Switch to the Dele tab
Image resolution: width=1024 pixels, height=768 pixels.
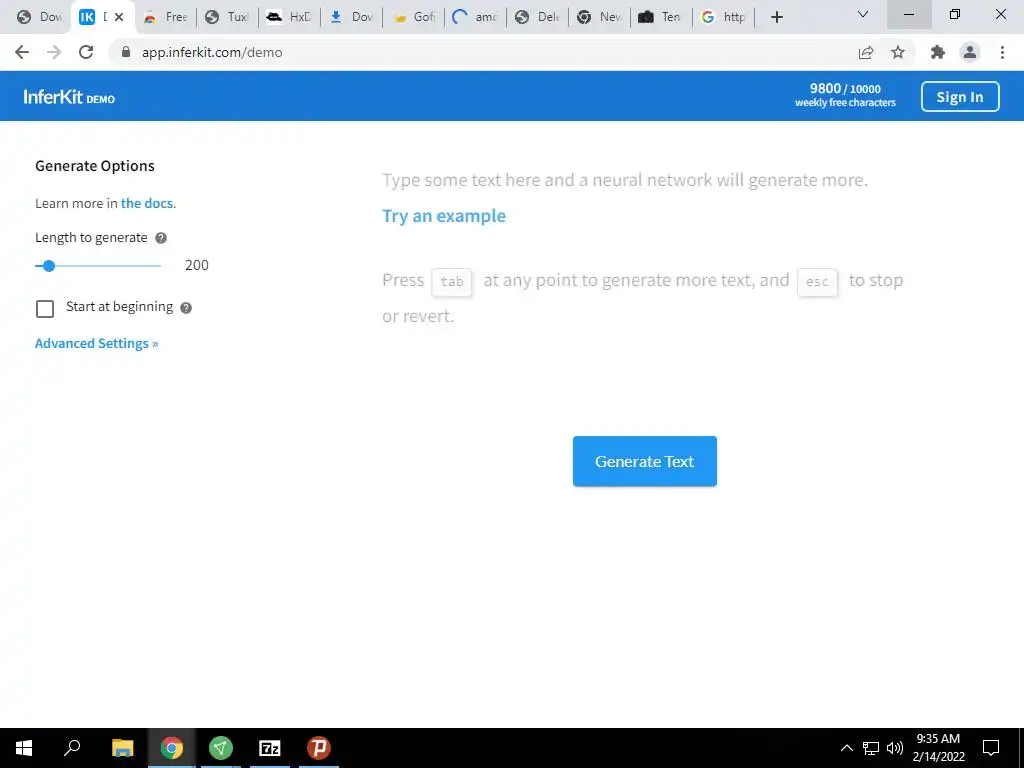pyautogui.click(x=538, y=17)
